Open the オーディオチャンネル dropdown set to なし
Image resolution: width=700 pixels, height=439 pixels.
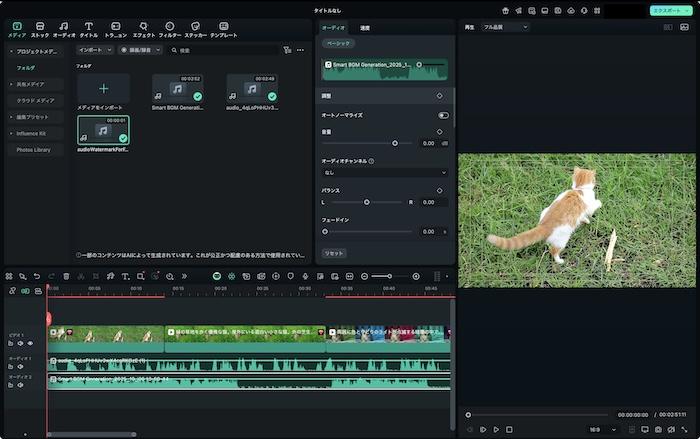coord(385,172)
